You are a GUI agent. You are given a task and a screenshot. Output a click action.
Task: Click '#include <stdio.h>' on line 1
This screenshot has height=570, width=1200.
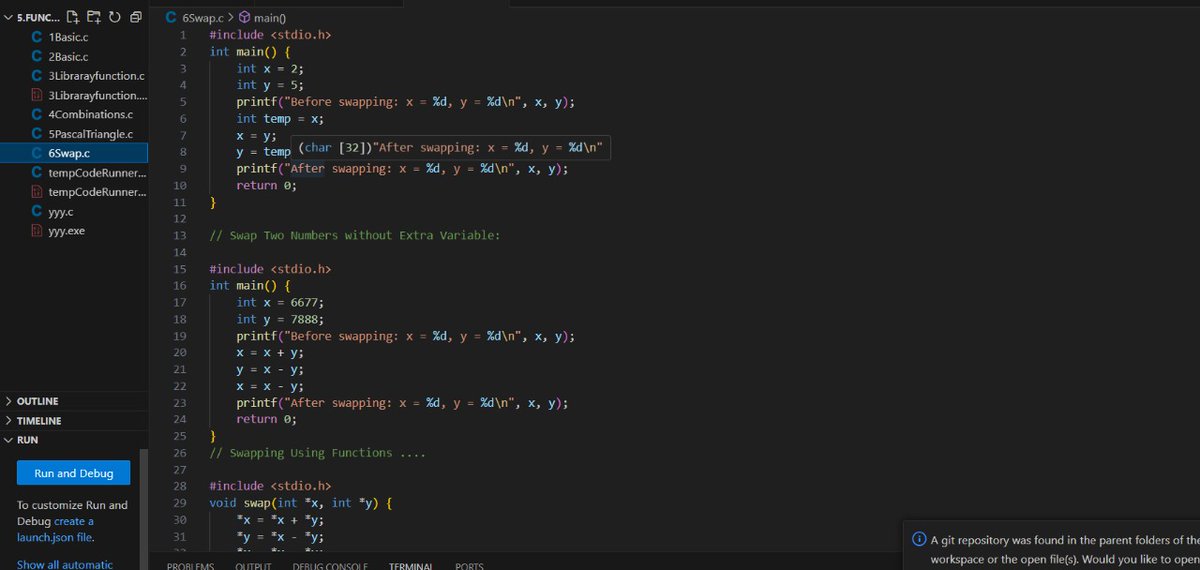pyautogui.click(x=270, y=34)
